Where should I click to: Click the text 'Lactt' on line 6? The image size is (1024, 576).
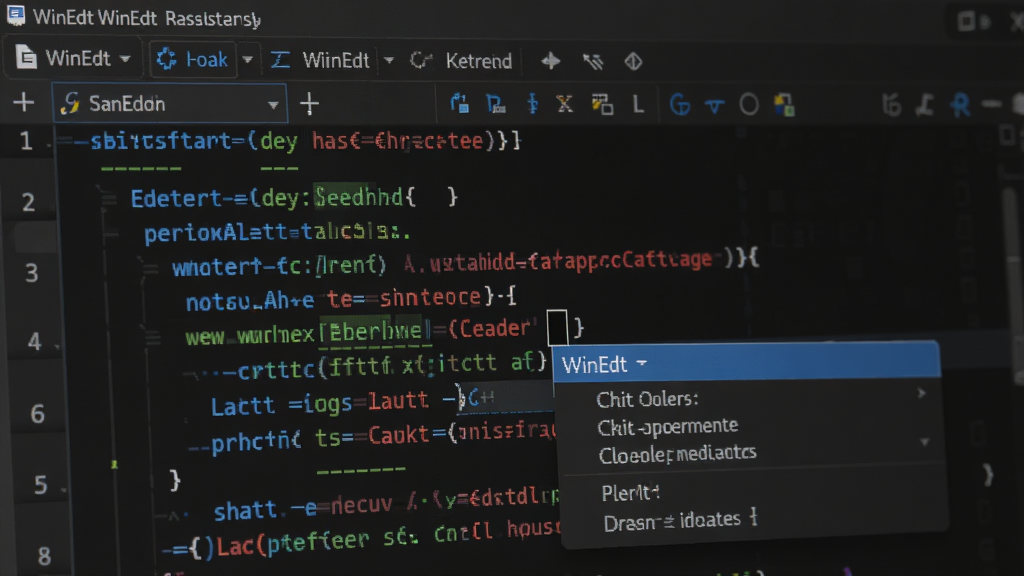[x=243, y=406]
